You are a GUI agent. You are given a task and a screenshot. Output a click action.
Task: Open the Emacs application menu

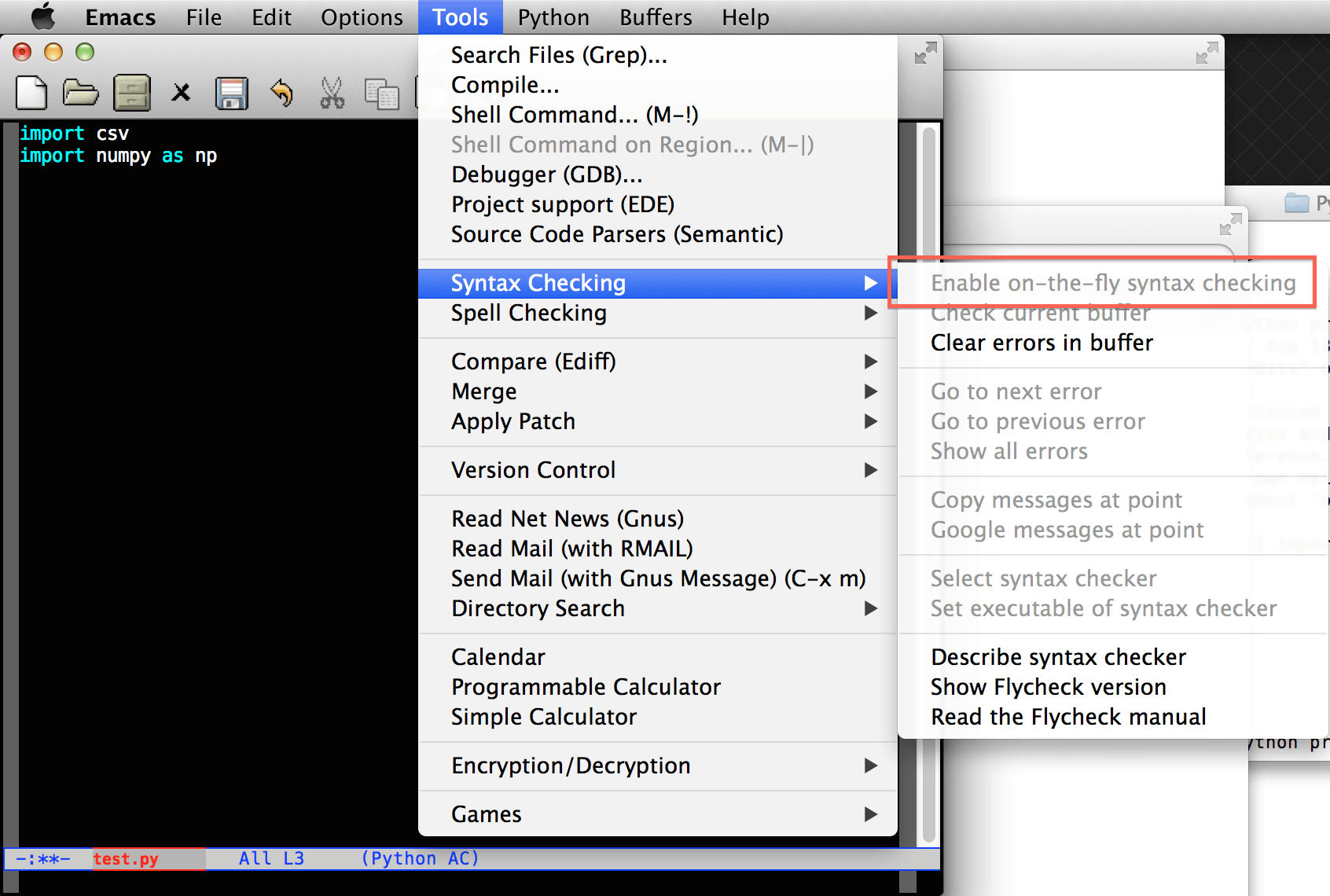click(x=120, y=17)
